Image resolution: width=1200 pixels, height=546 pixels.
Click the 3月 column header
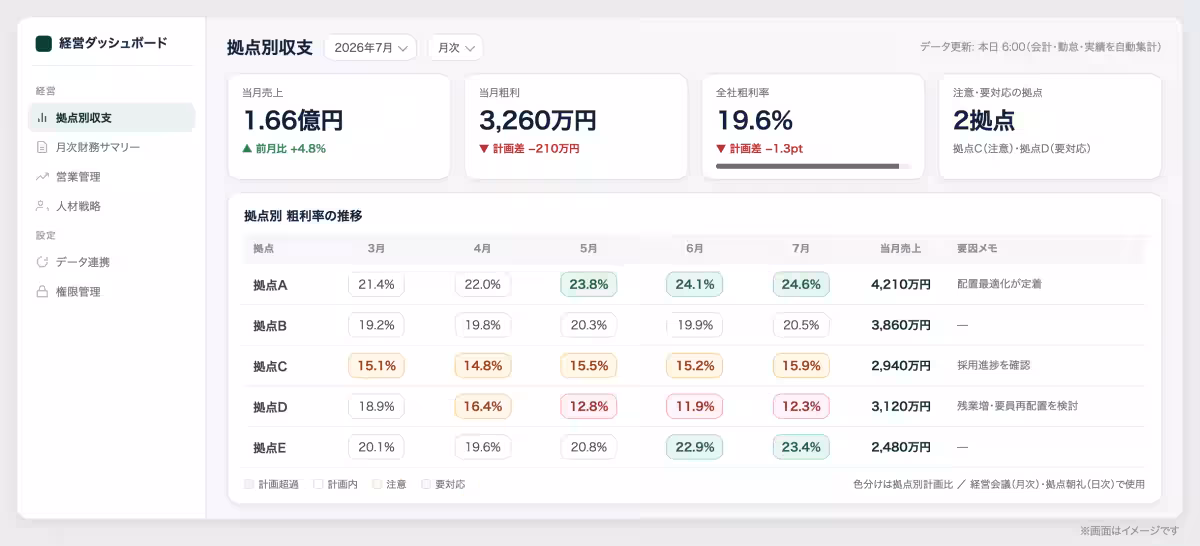(376, 248)
